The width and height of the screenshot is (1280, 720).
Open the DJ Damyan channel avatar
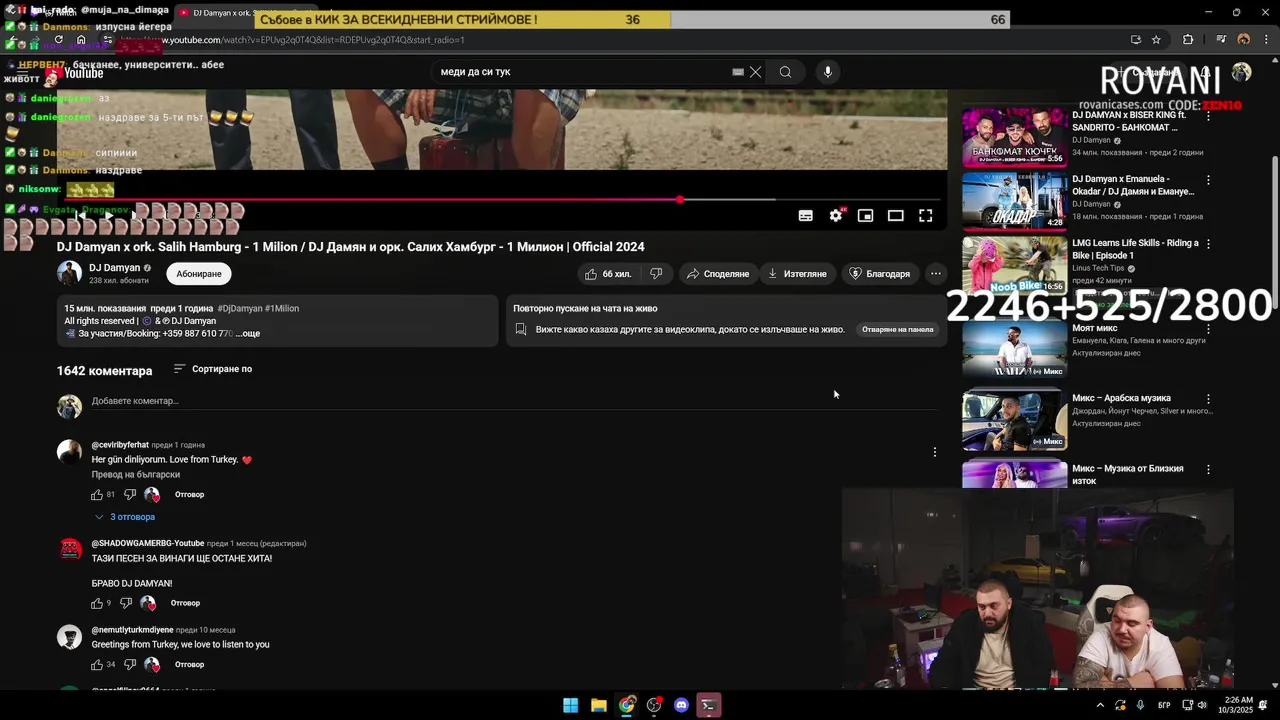tap(69, 273)
